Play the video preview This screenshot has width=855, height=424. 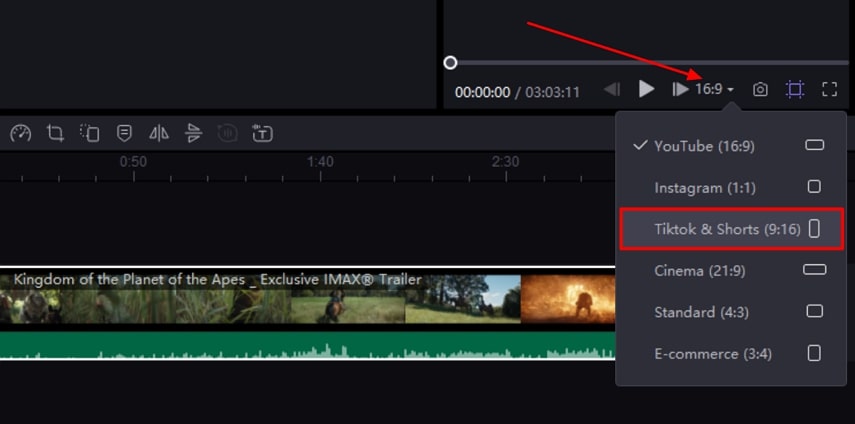click(646, 89)
